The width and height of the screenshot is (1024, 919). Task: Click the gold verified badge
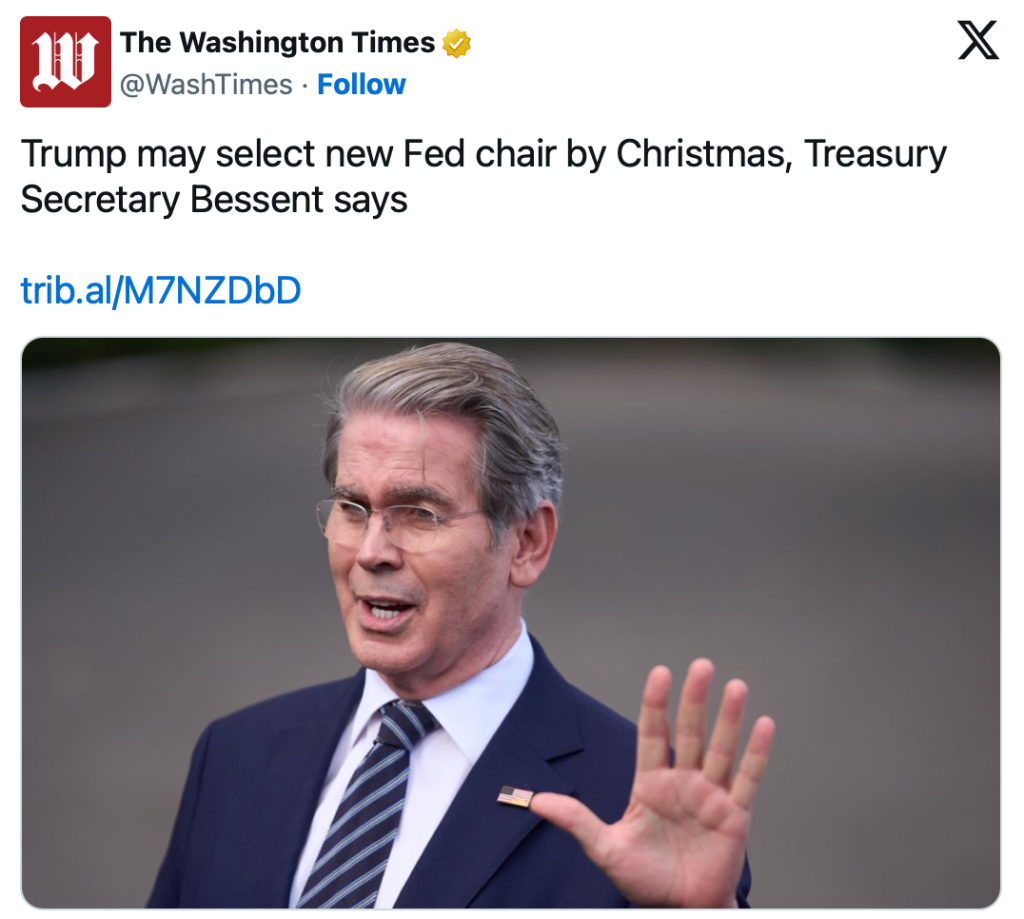457,43
